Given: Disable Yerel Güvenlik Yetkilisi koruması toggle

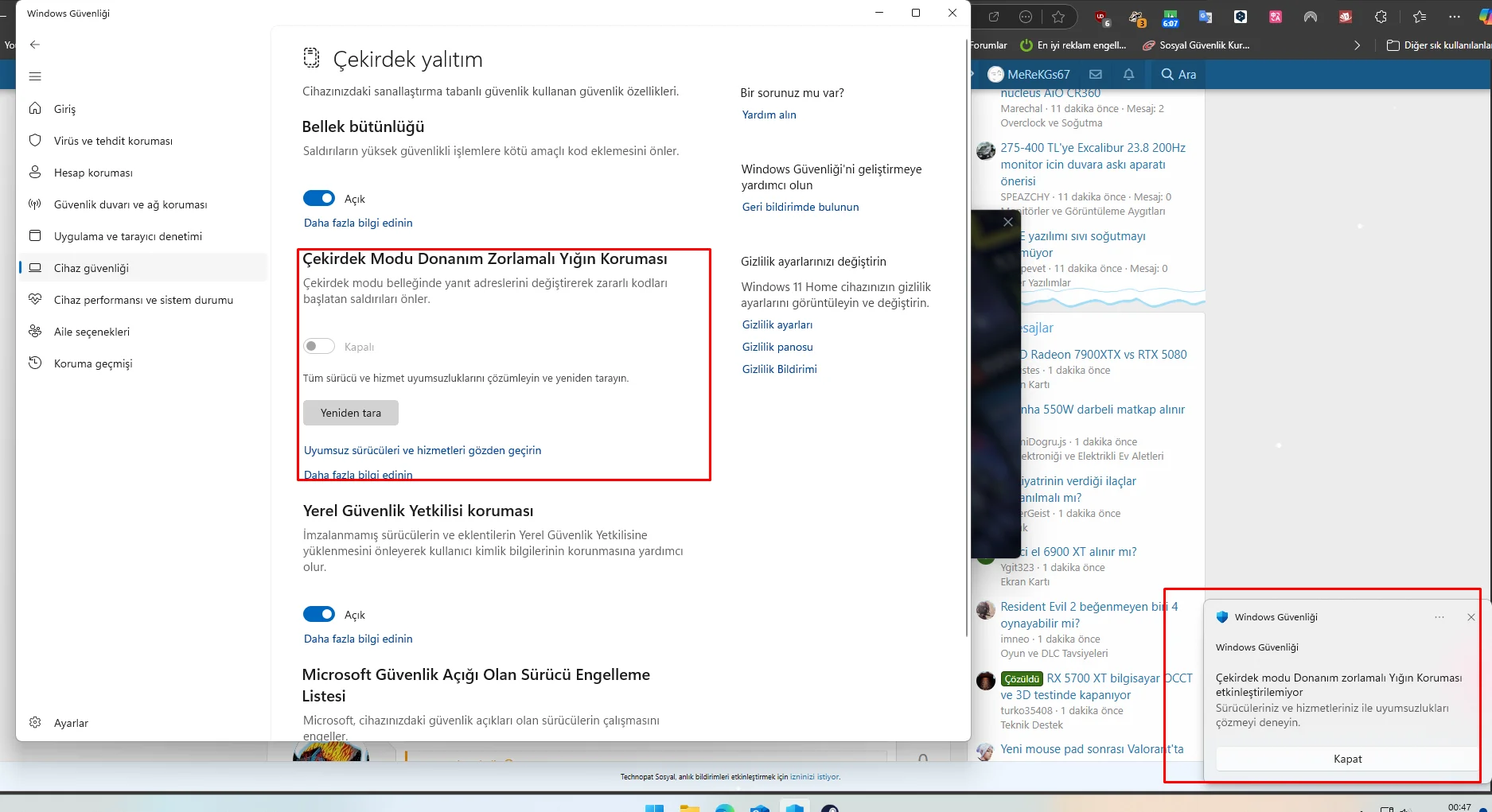Looking at the screenshot, I should click(x=319, y=614).
